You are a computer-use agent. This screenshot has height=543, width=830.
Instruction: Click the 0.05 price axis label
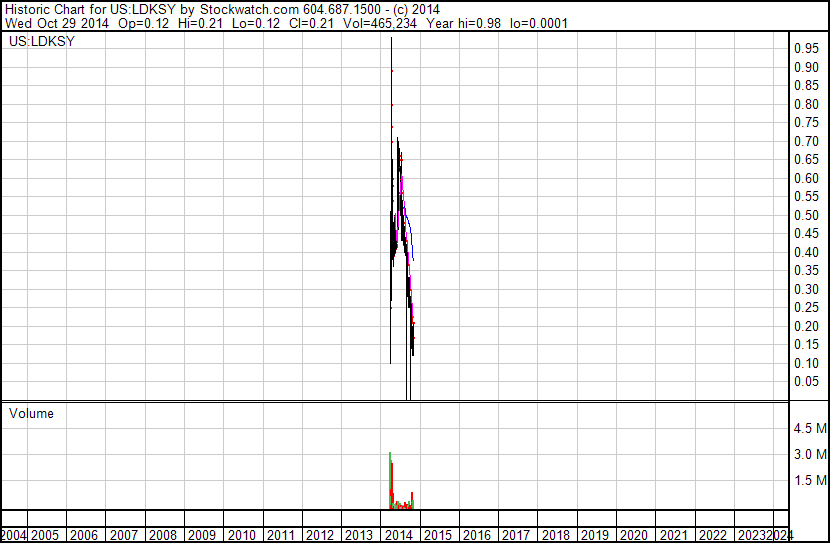(x=806, y=382)
